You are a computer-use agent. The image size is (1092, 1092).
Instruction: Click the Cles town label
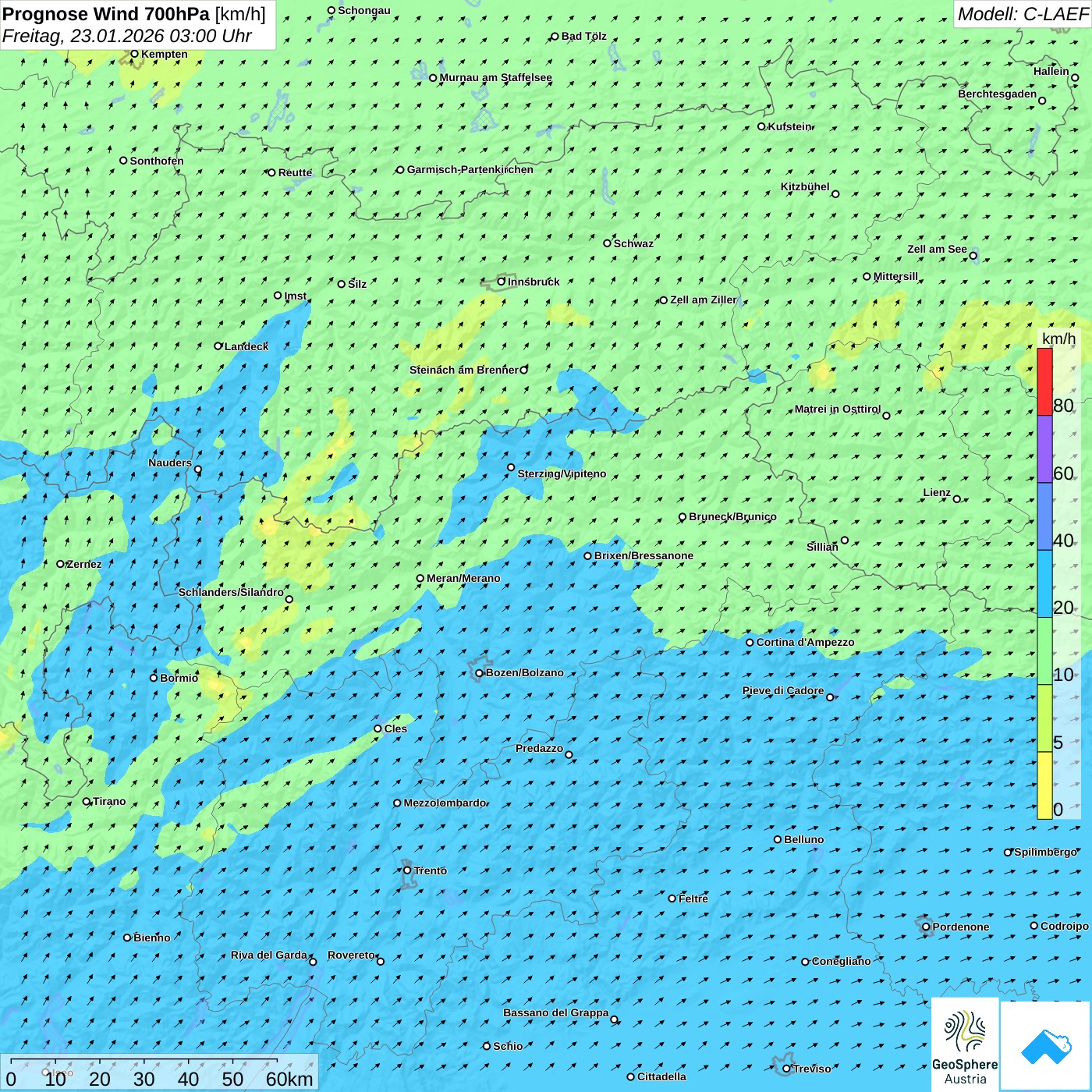[395, 729]
